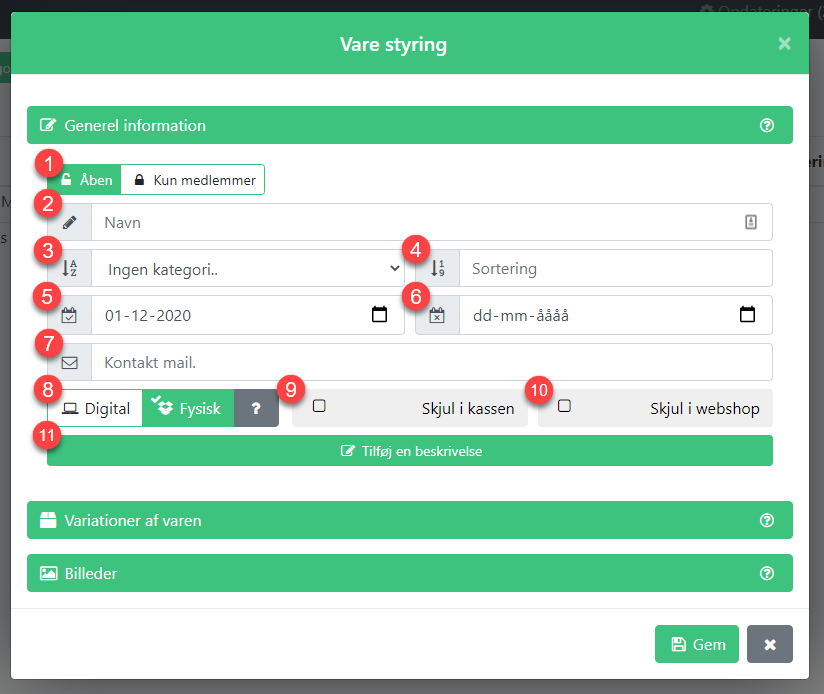Open calendar picker for start date 01-12-2020
824x694 pixels.
379,315
